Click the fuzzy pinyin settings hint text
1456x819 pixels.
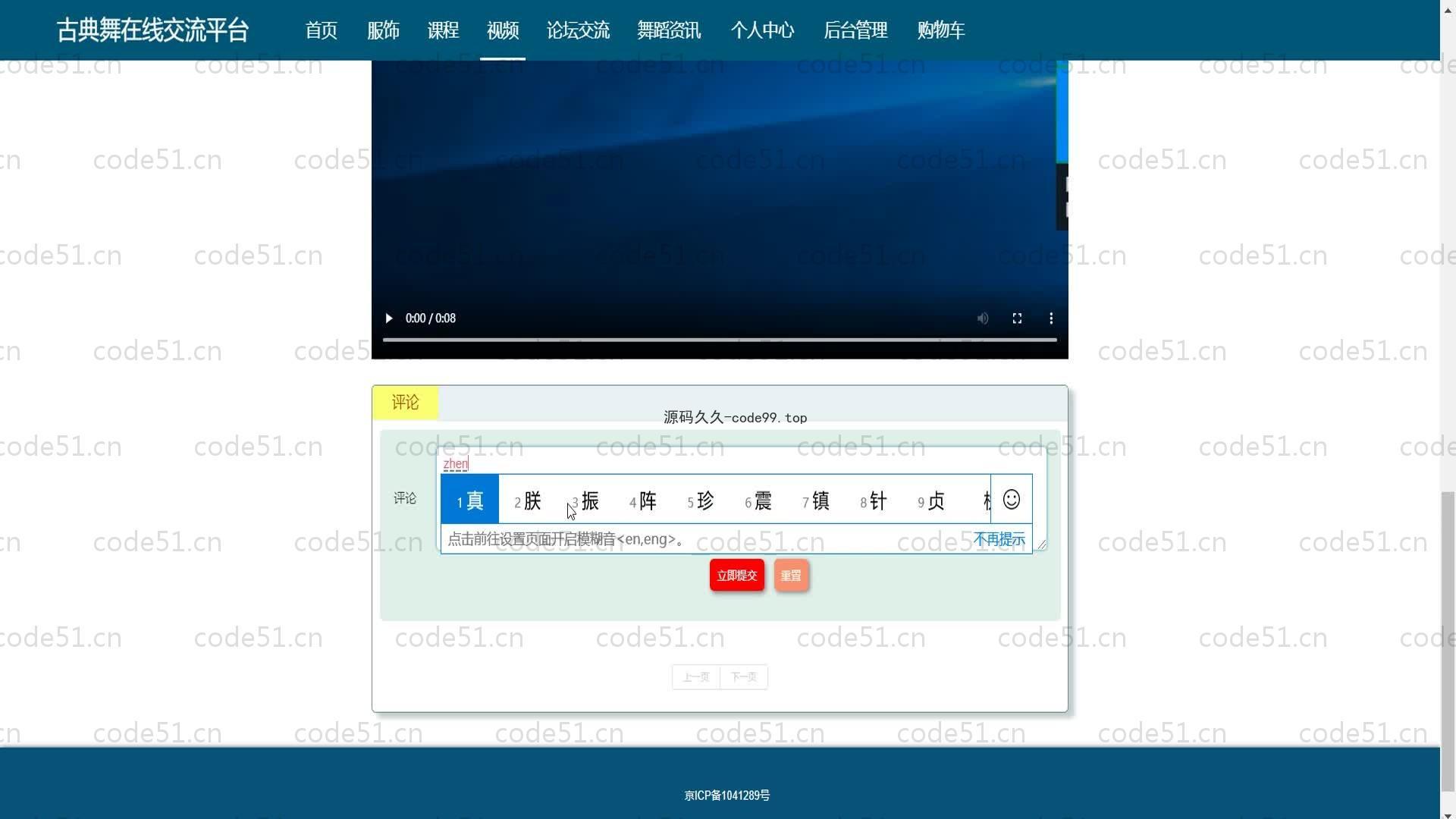click(x=566, y=539)
